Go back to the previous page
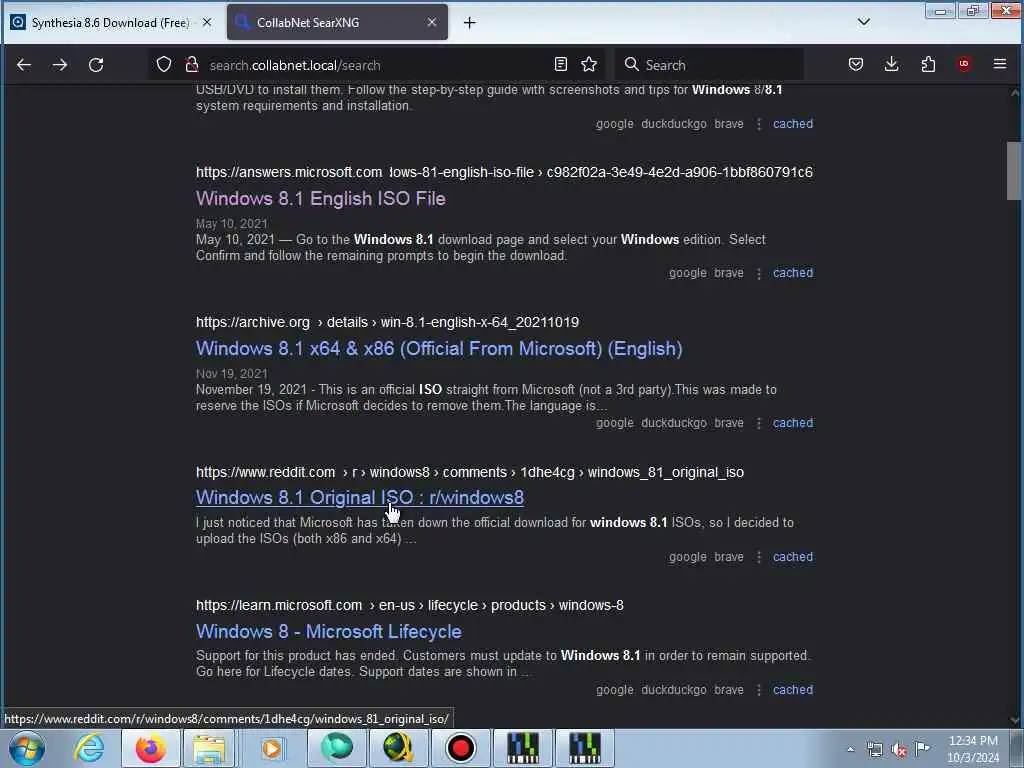The width and height of the screenshot is (1024, 768). click(x=24, y=65)
